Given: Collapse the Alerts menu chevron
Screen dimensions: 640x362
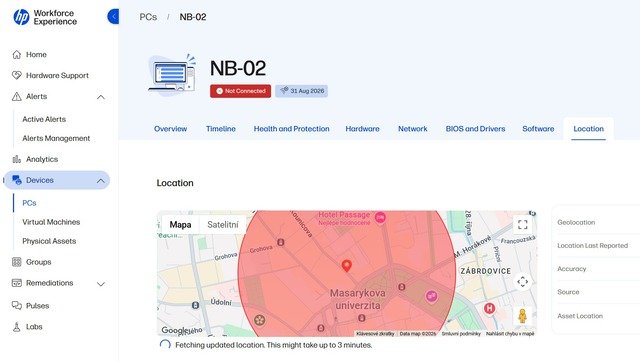Looking at the screenshot, I should (x=101, y=97).
